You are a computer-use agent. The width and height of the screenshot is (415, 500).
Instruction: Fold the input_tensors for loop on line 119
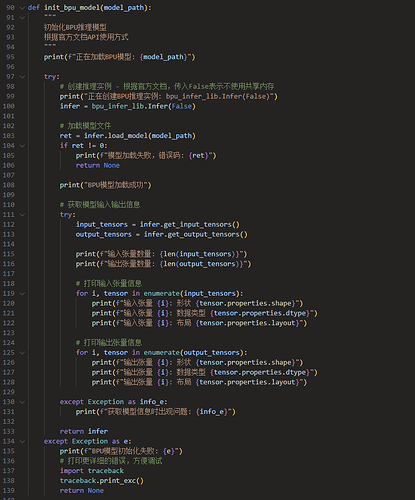coord(22,294)
